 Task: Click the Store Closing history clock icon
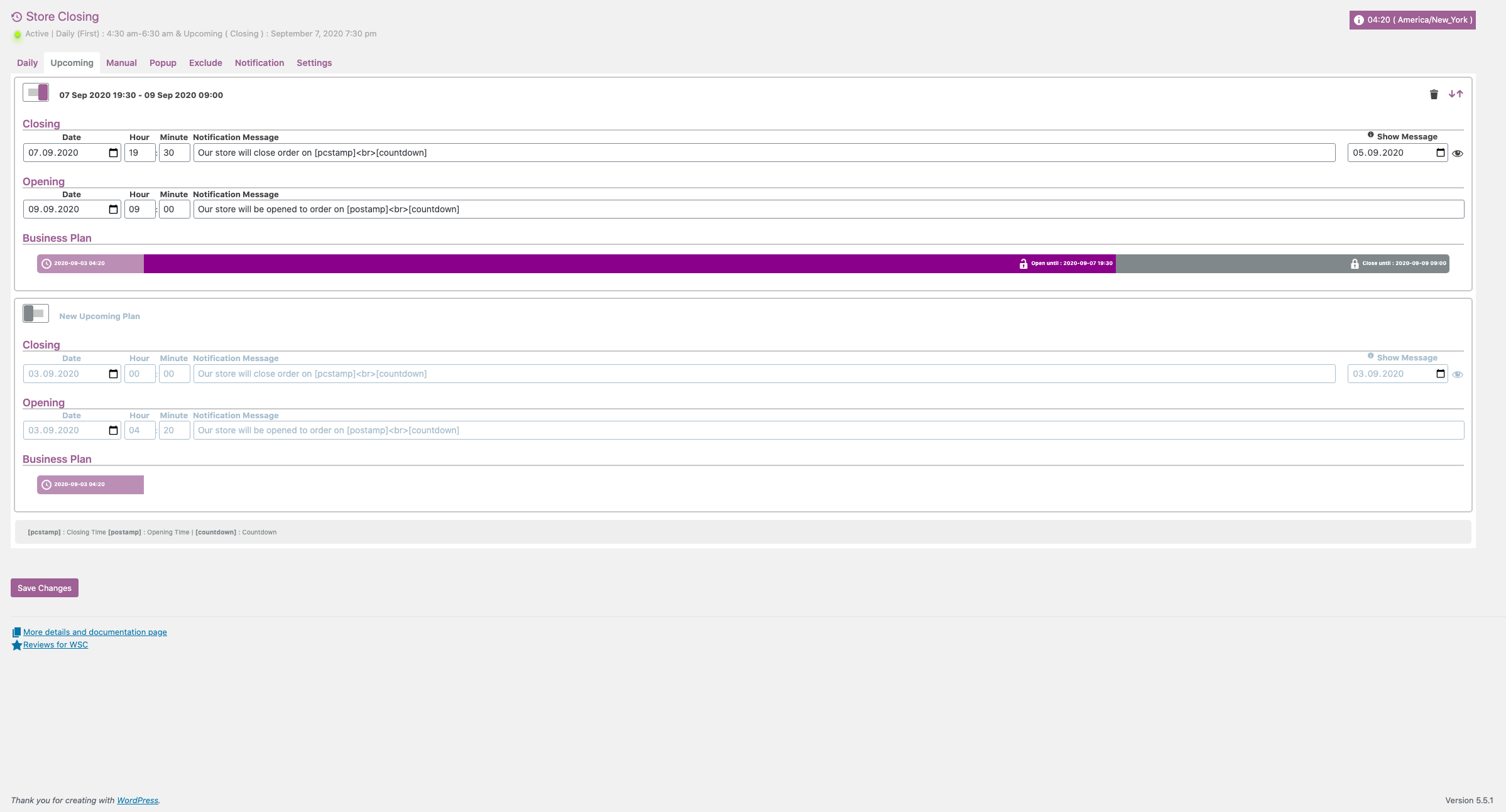[17, 17]
